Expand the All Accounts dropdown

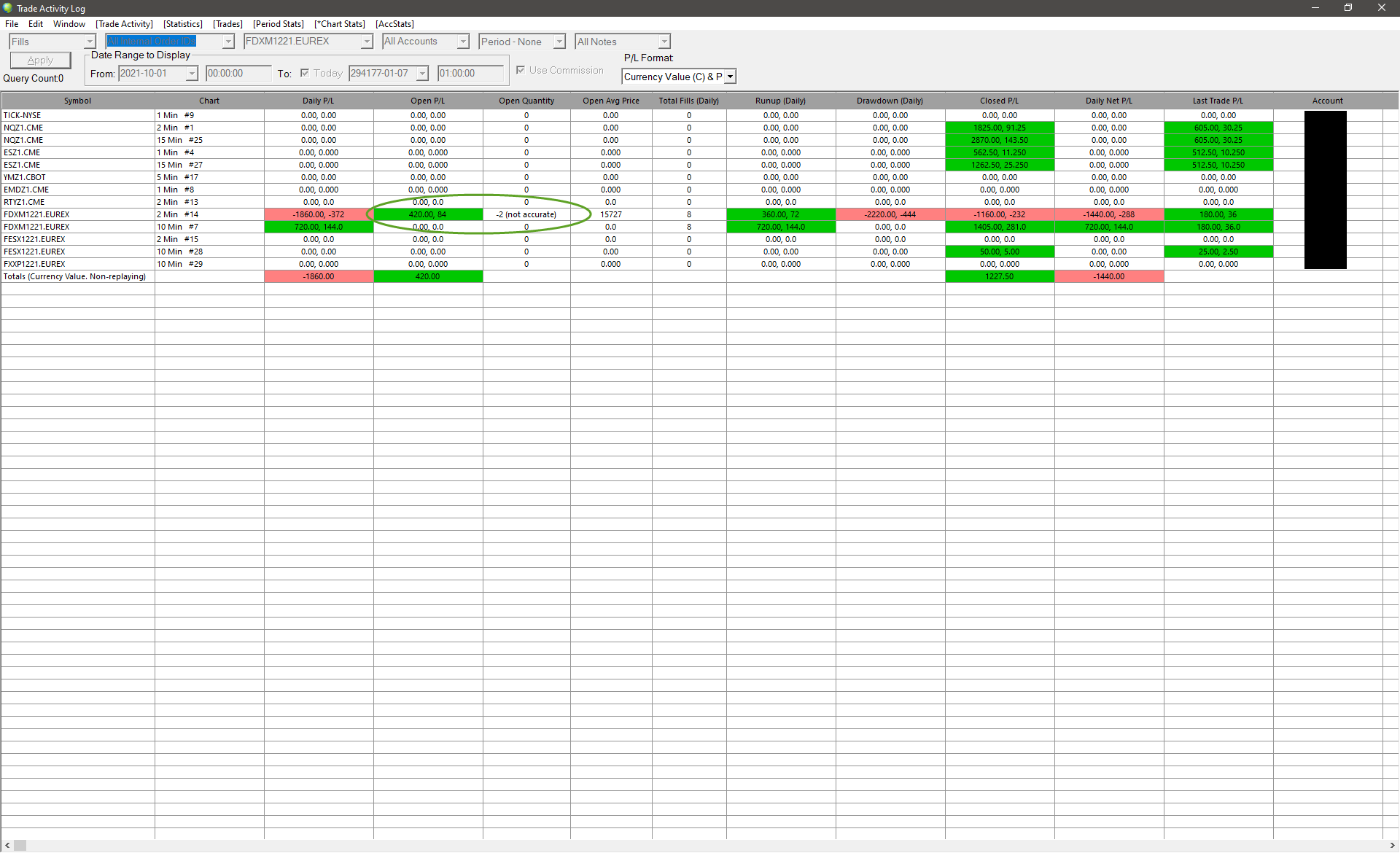(x=463, y=42)
